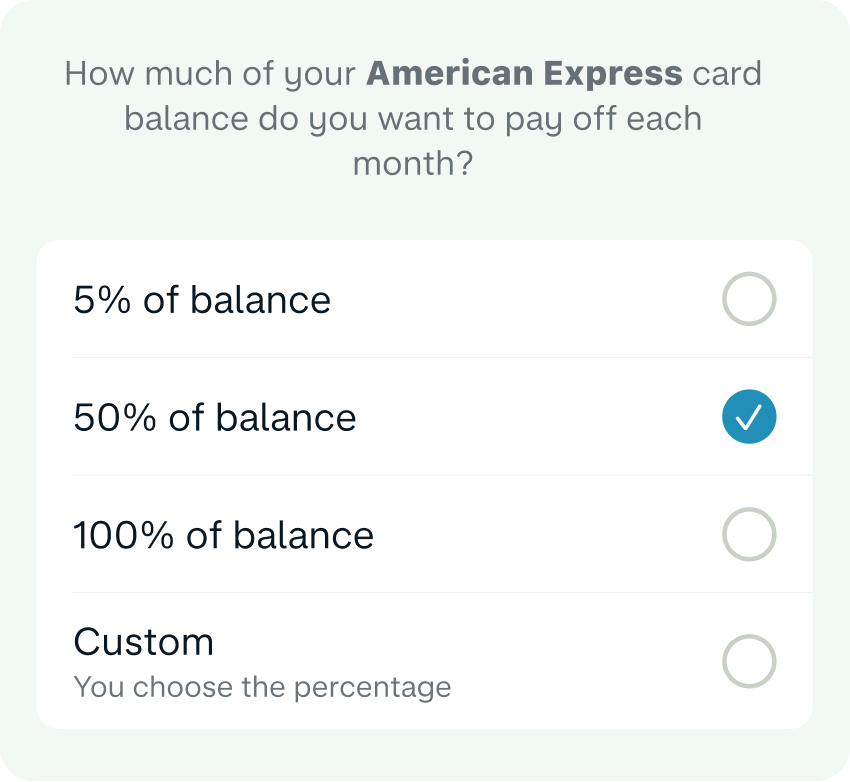This screenshot has height=782, width=850.
Task: Select the 100% of balance radio button
Action: coord(749,535)
